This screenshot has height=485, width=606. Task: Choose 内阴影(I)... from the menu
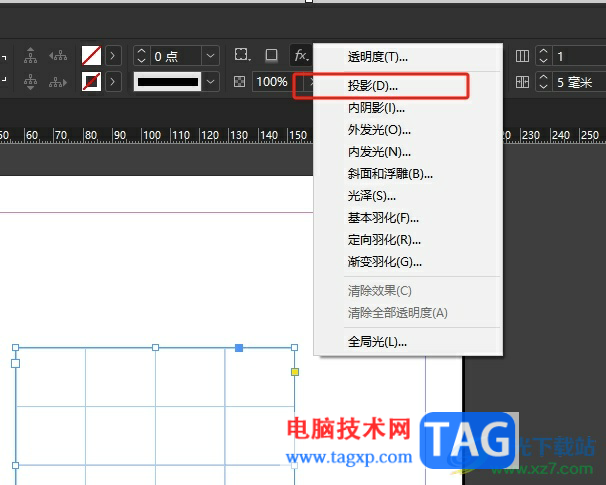coord(408,108)
